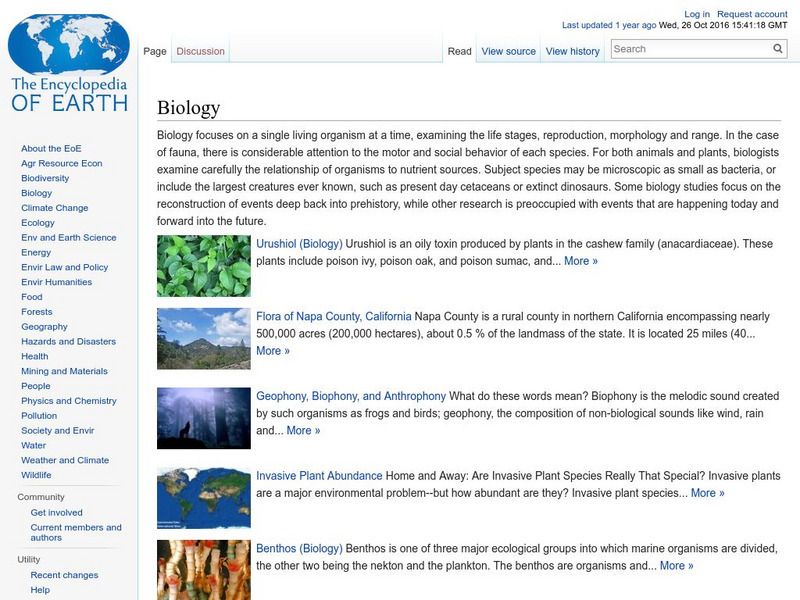This screenshot has height=600, width=800.
Task: Click the search magnifier icon
Action: click(x=778, y=48)
